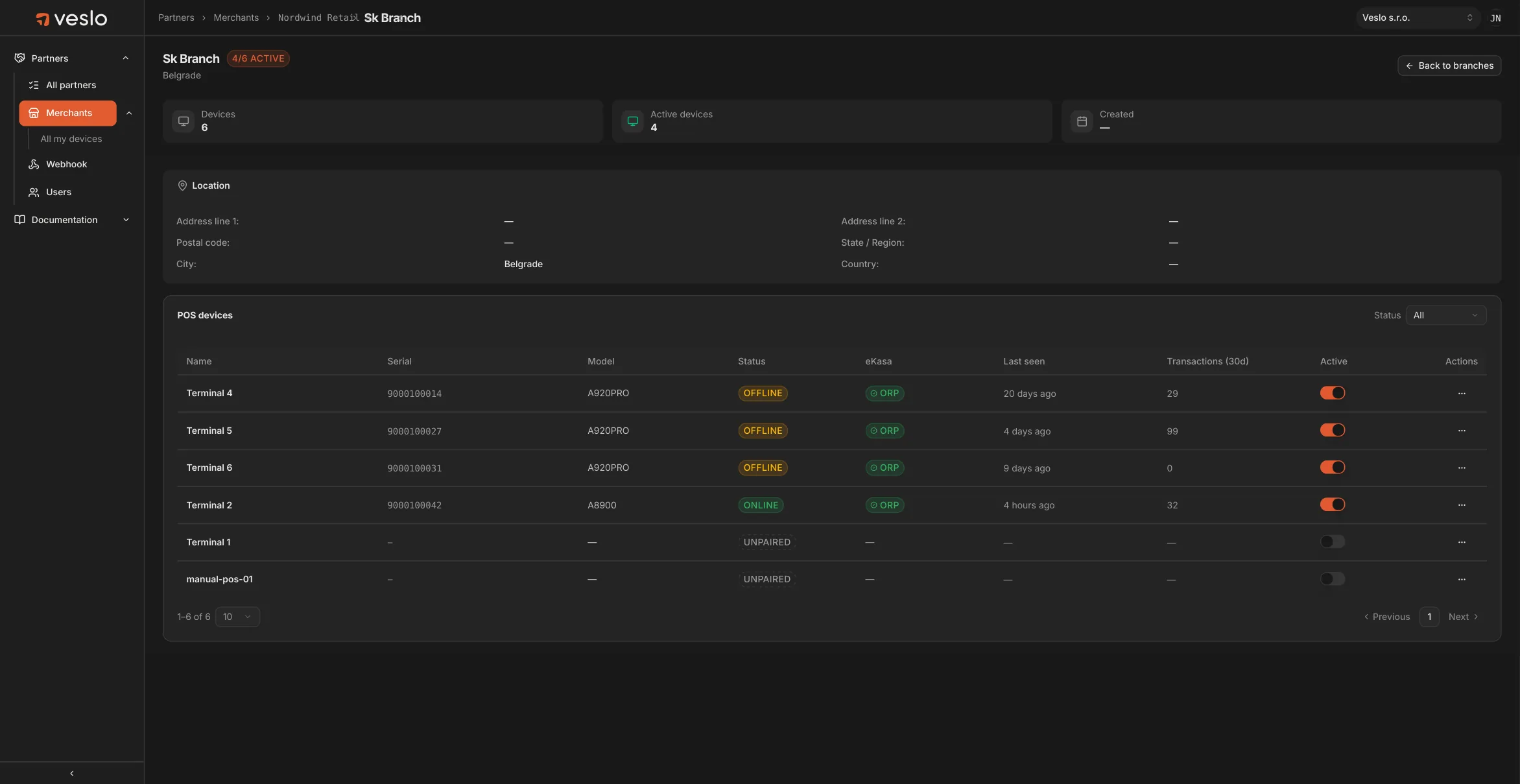This screenshot has height=784, width=1520.
Task: Click the Users people icon
Action: (x=34, y=192)
